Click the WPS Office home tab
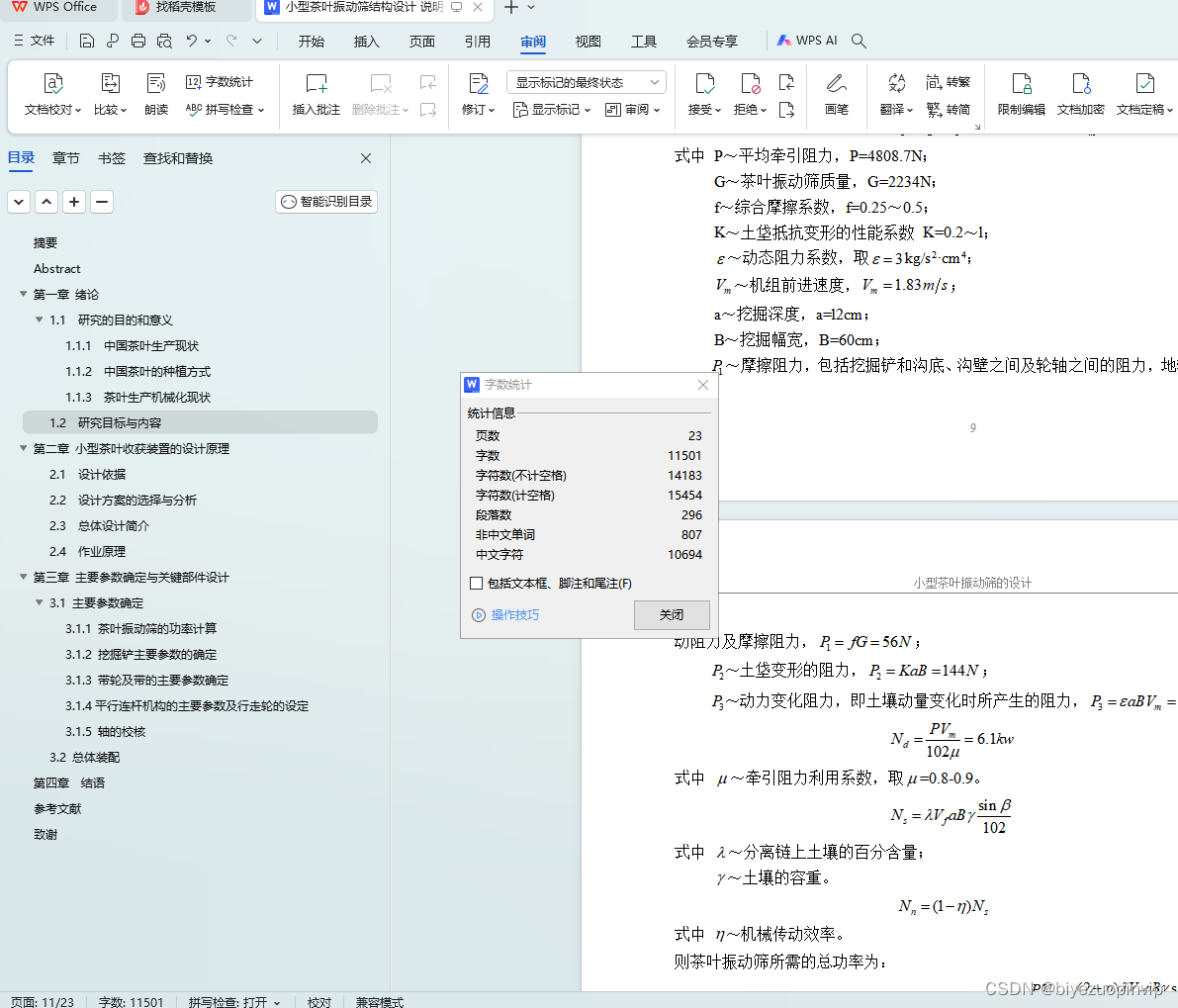Viewport: 1178px width, 1008px height. [x=54, y=8]
